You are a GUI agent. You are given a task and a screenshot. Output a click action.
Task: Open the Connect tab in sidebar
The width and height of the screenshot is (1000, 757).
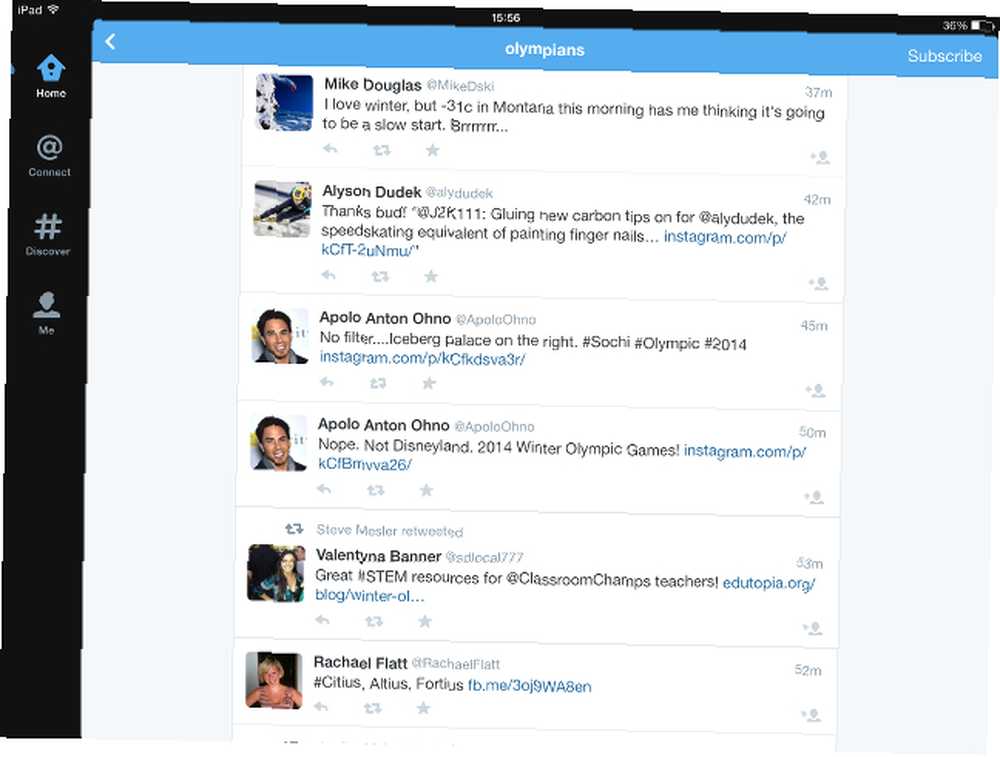pyautogui.click(x=50, y=156)
